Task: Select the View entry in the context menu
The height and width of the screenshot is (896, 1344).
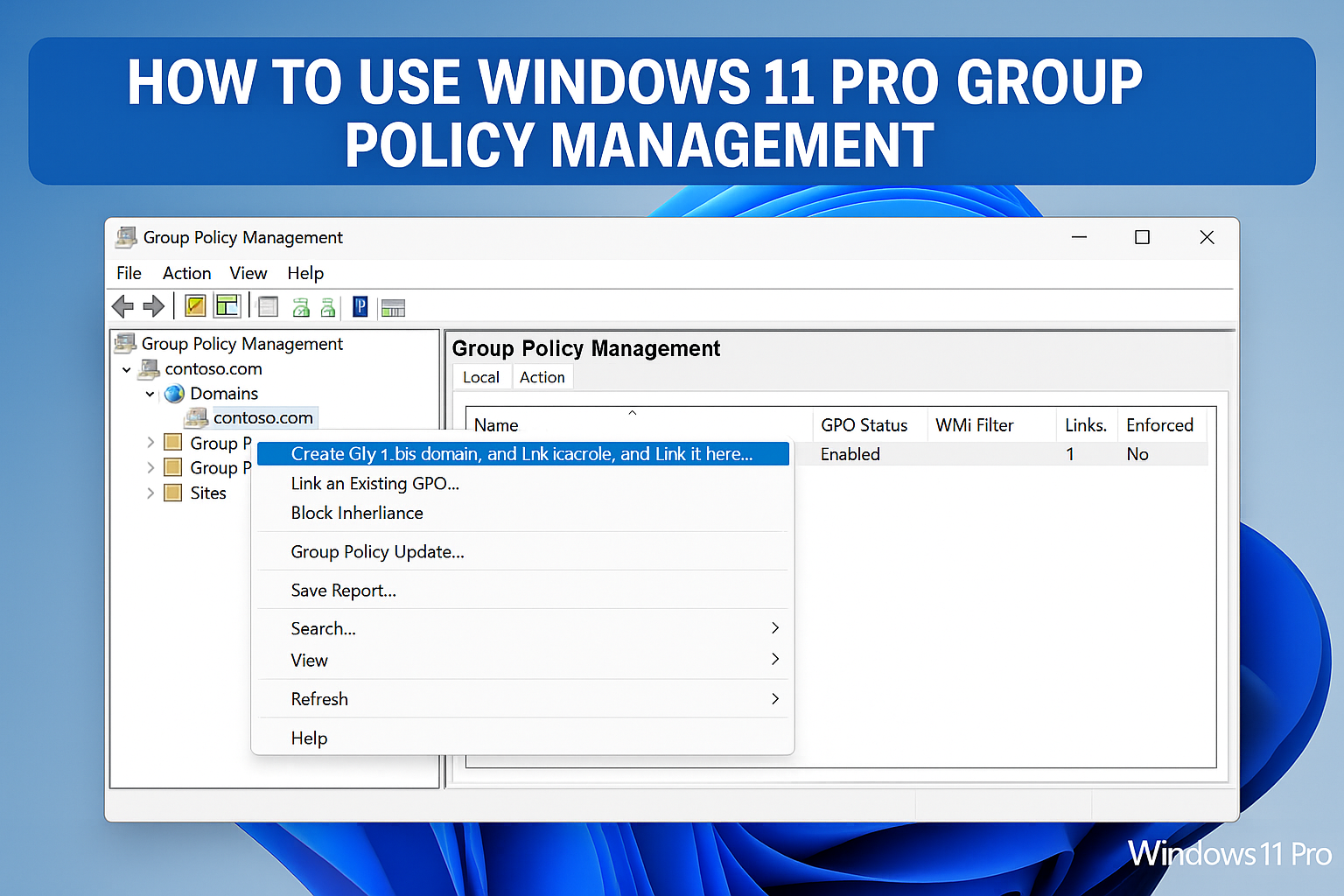Action: click(523, 661)
